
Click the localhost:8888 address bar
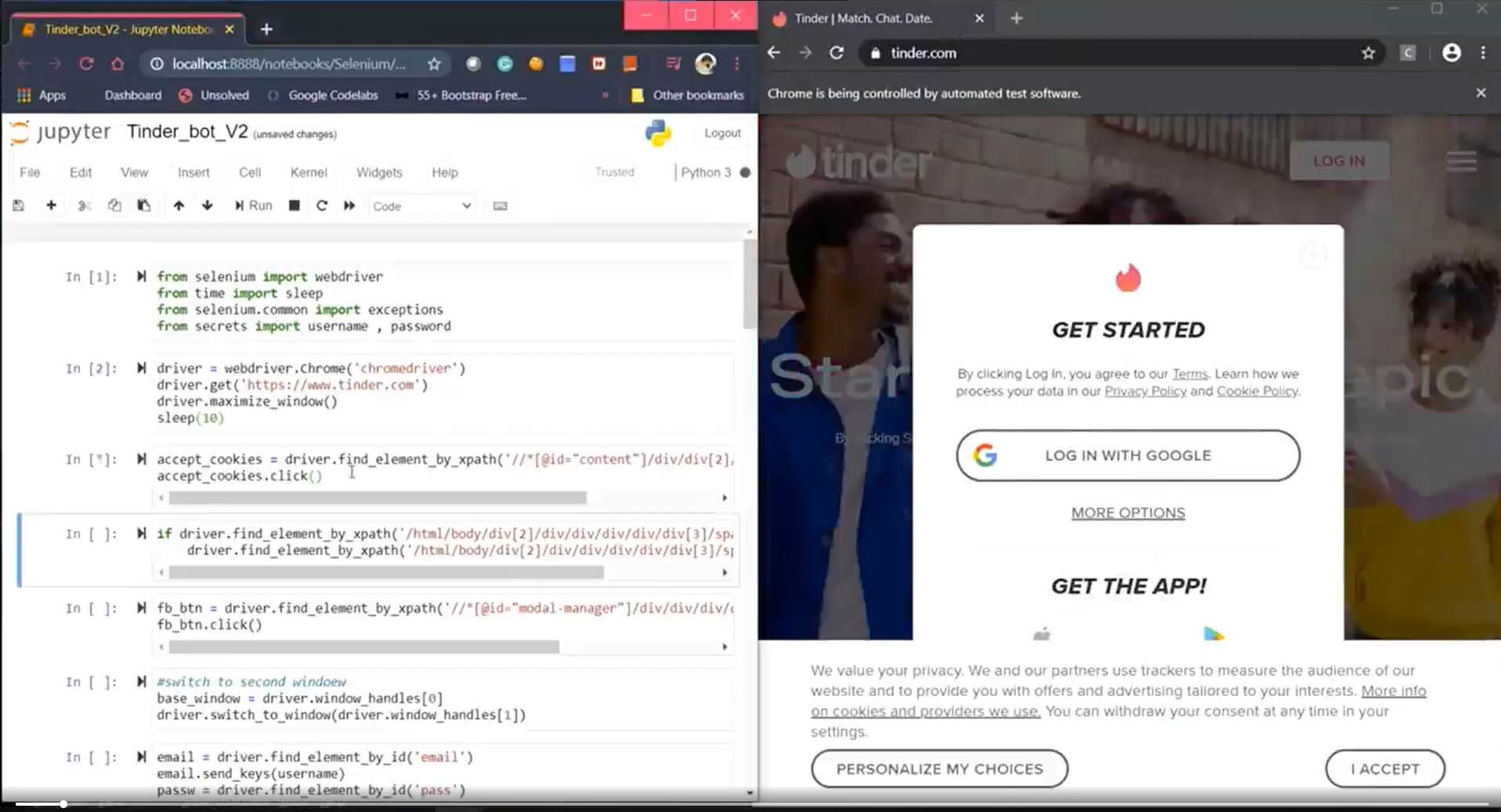click(x=289, y=63)
